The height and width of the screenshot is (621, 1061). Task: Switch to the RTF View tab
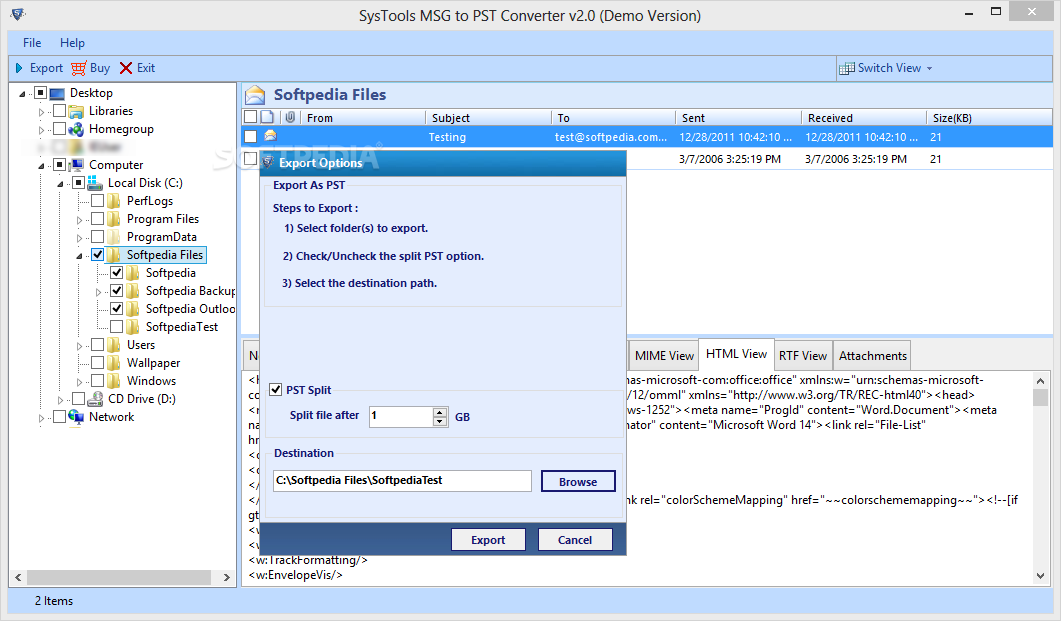pos(803,356)
